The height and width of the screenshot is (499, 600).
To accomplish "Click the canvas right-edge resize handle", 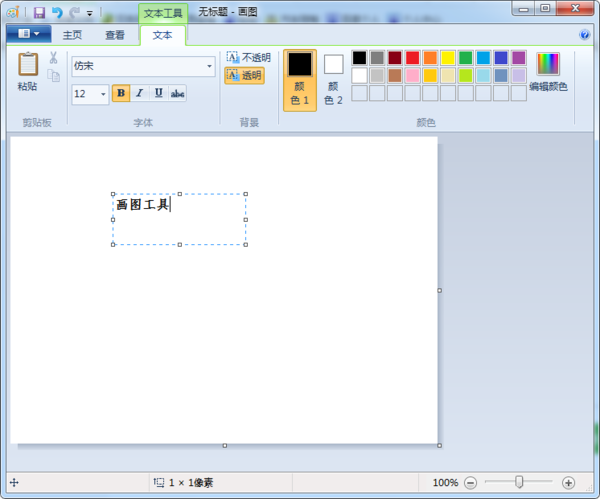I will (439, 290).
